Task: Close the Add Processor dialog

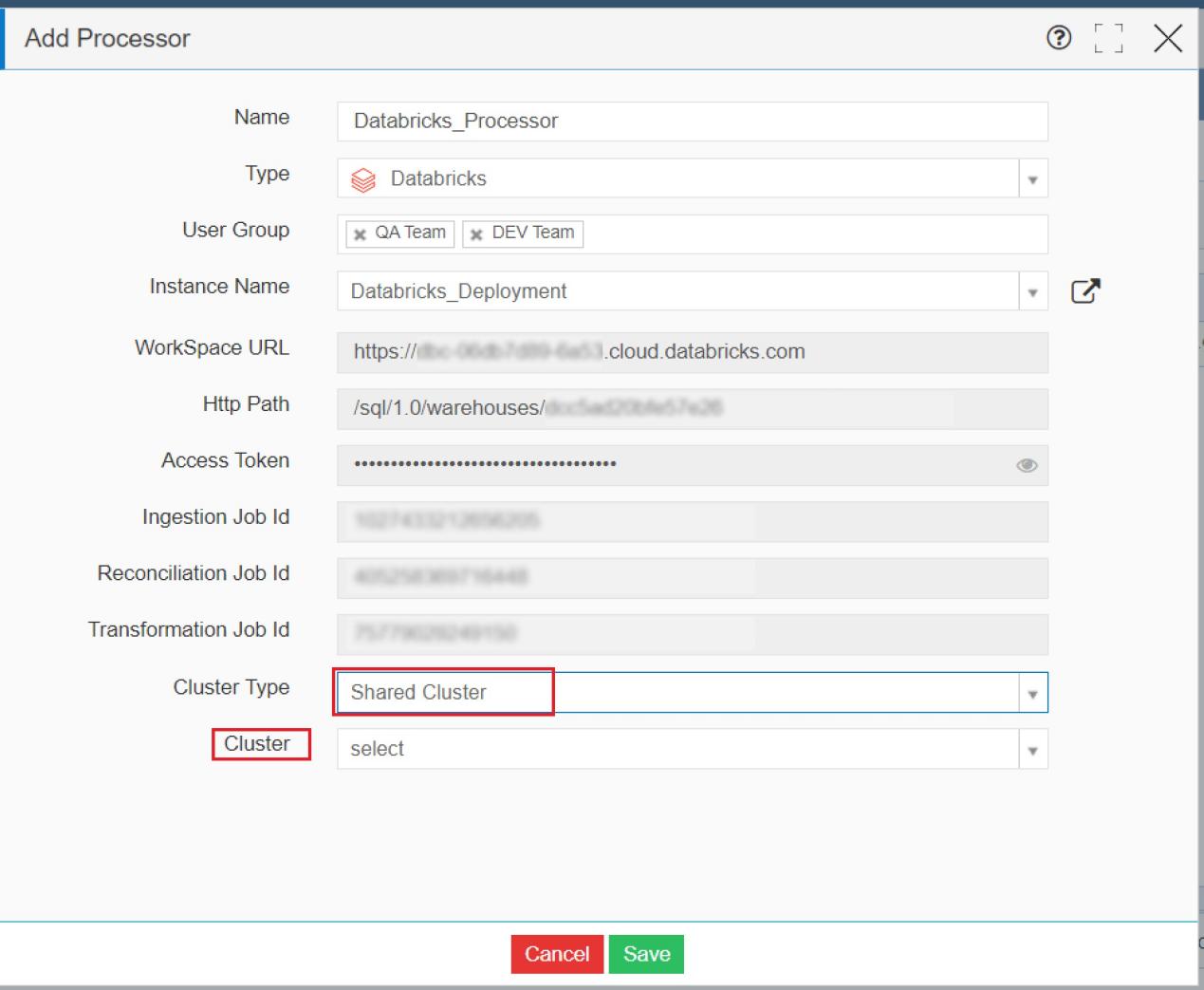Action: tap(1167, 39)
